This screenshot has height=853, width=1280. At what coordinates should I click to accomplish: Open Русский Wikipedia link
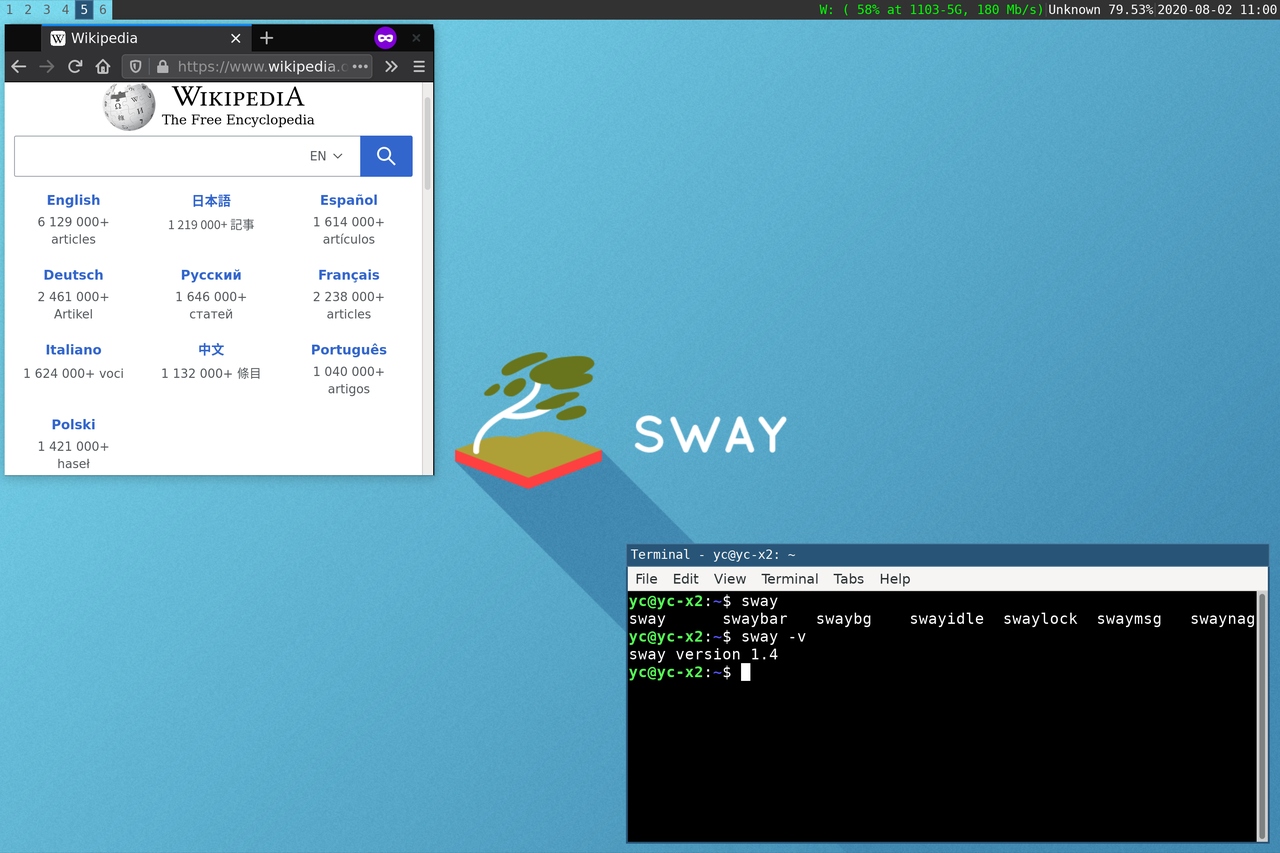211,275
